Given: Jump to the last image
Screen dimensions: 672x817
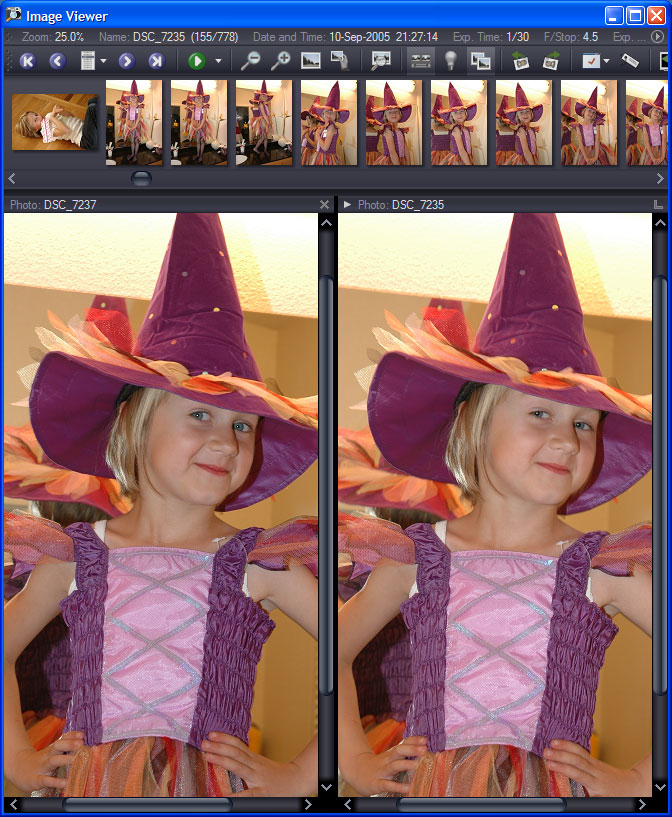Looking at the screenshot, I should click(x=155, y=61).
